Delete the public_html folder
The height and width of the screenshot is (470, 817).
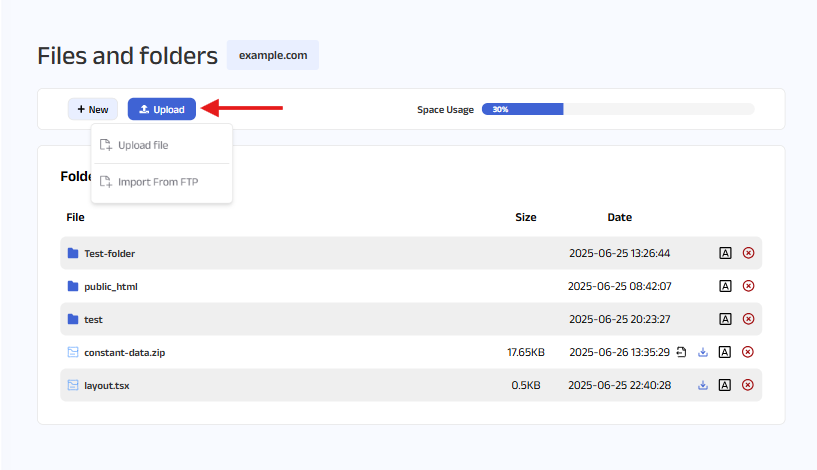click(748, 286)
